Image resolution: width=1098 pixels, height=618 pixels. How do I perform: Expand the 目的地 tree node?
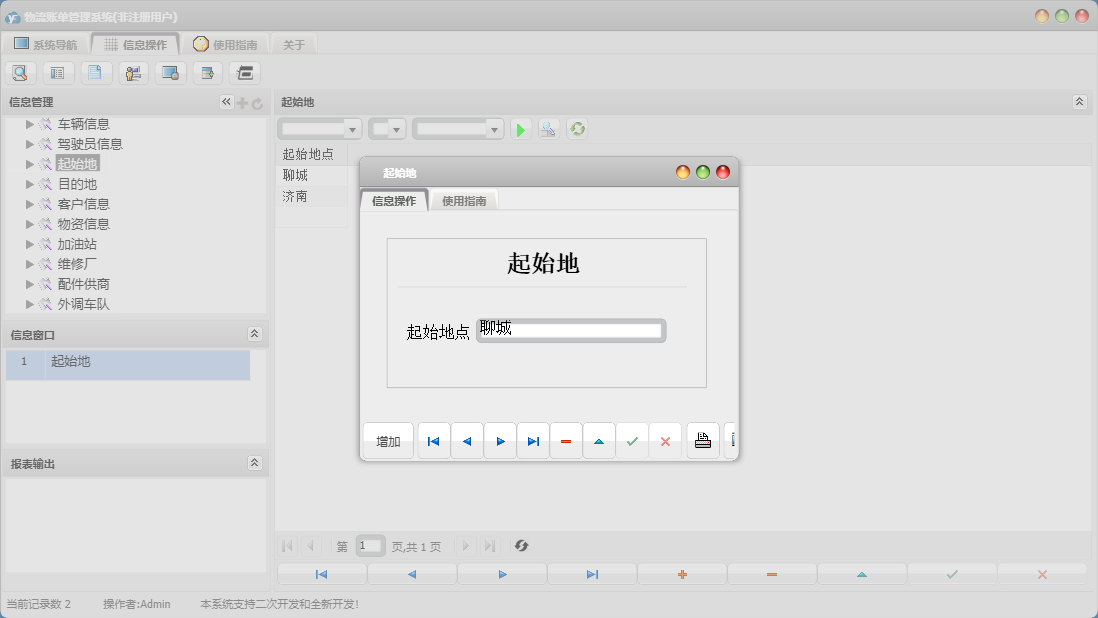tap(29, 183)
